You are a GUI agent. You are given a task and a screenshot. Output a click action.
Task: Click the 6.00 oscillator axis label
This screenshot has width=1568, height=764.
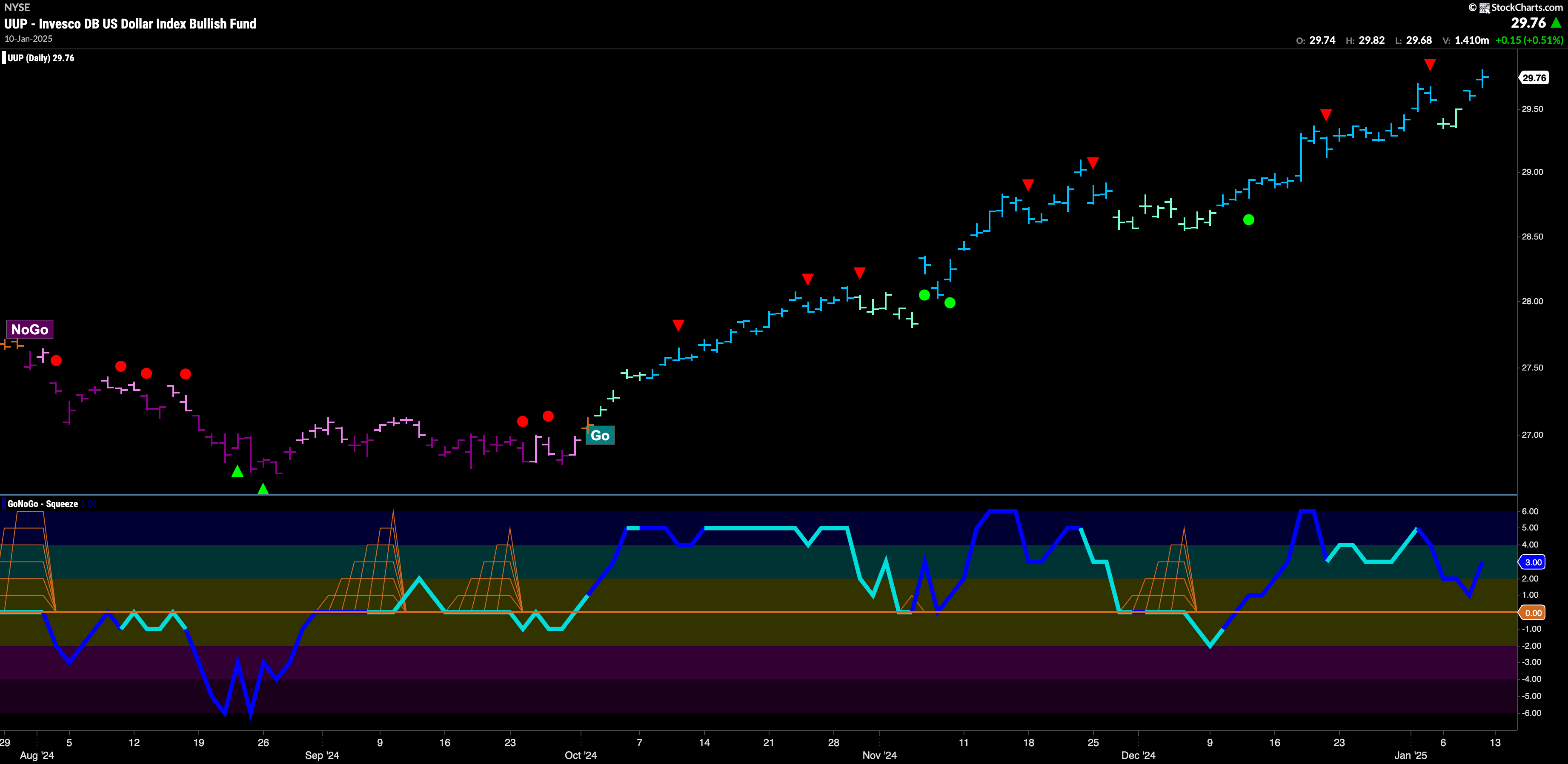(1530, 512)
